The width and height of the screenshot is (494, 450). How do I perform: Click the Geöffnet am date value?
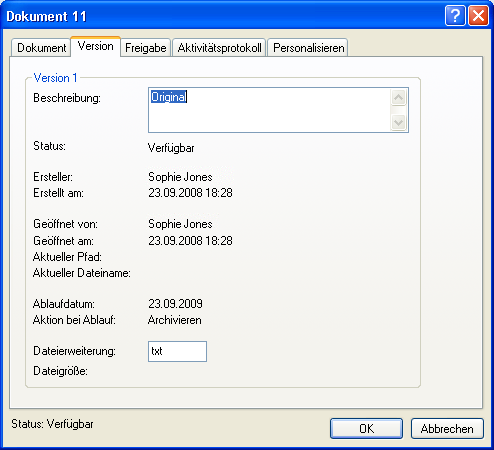190,240
